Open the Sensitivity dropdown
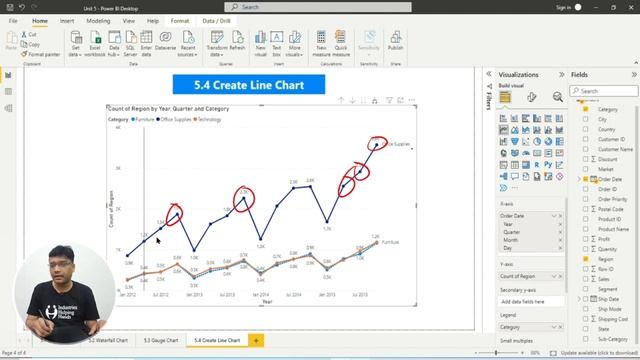640x360 pixels. pyautogui.click(x=369, y=44)
